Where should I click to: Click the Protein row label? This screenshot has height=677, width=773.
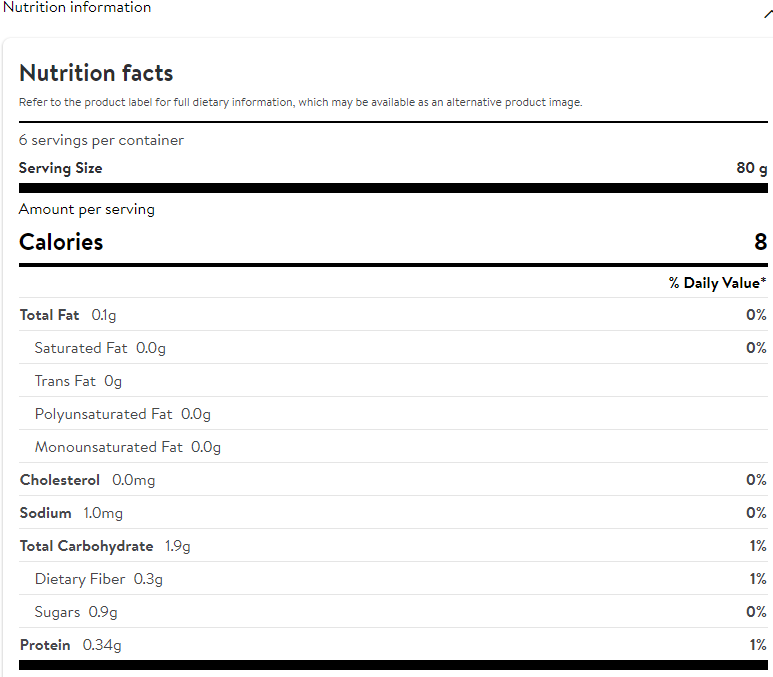pos(45,645)
